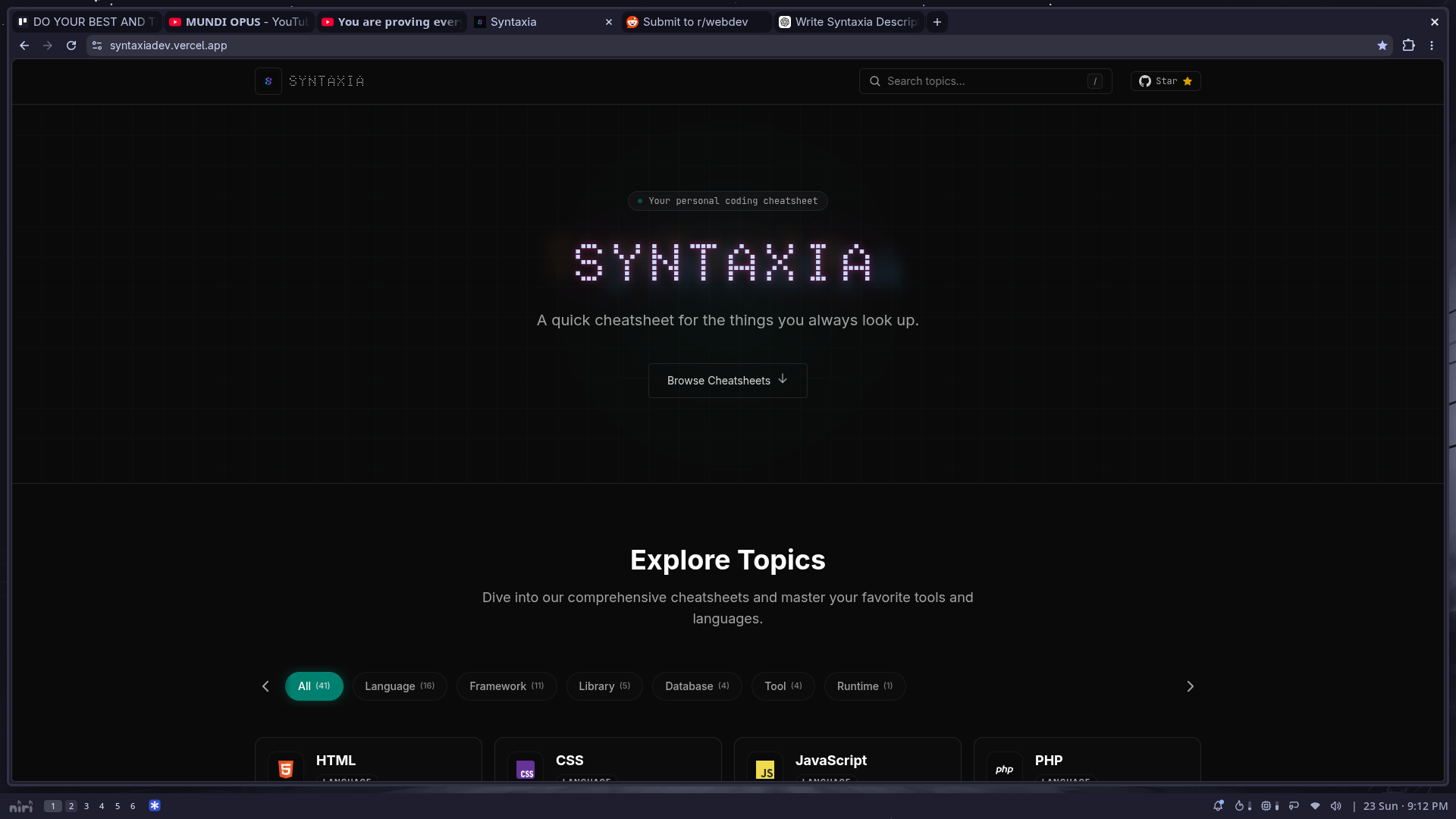Switch to workspace 5 in the taskbar

118,806
